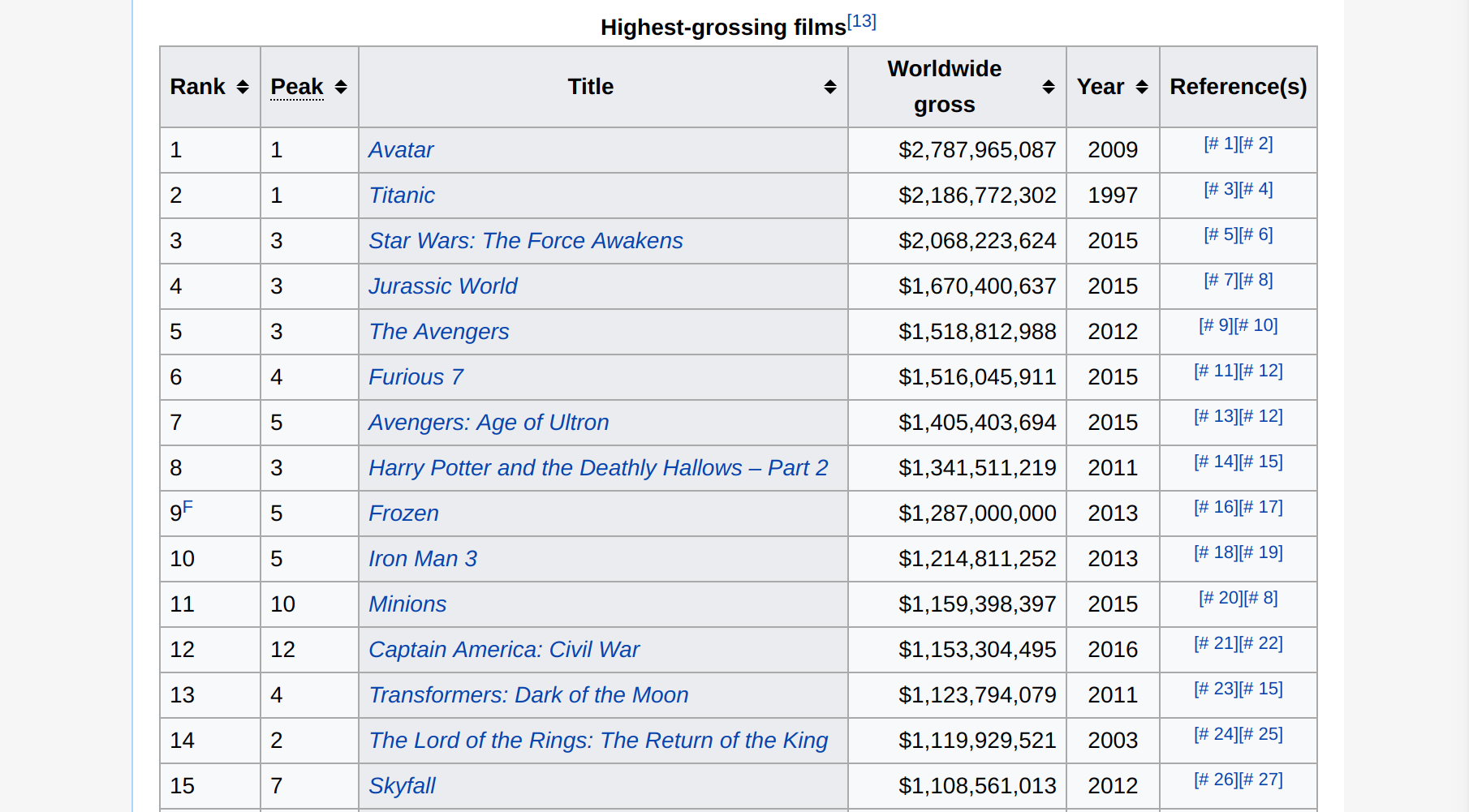Click reference [# 27] in Skyfall row
Screen dimensions: 1469x812
1261,780
